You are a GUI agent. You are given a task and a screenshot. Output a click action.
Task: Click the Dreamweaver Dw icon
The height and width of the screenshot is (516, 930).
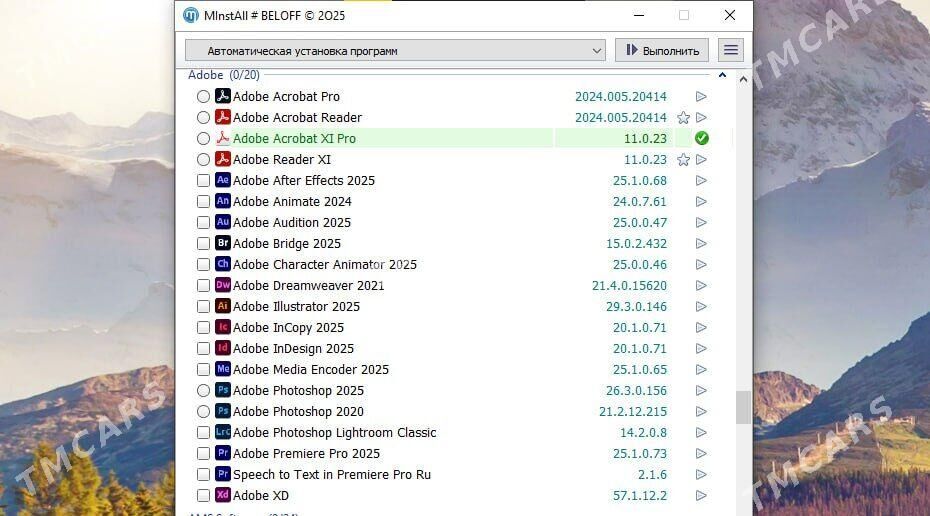coord(222,285)
